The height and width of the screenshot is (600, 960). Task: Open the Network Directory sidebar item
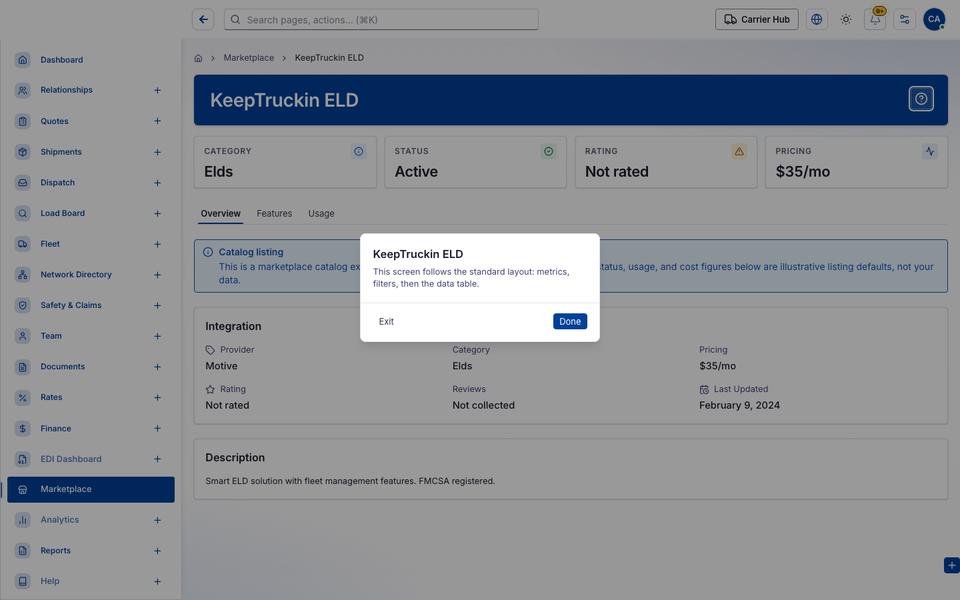click(x=76, y=275)
